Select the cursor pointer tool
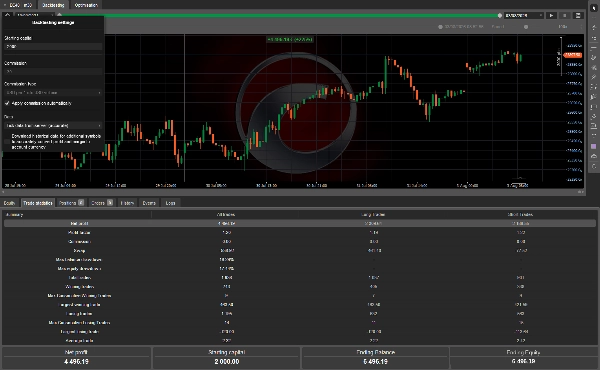The image size is (600, 370). click(x=594, y=8)
